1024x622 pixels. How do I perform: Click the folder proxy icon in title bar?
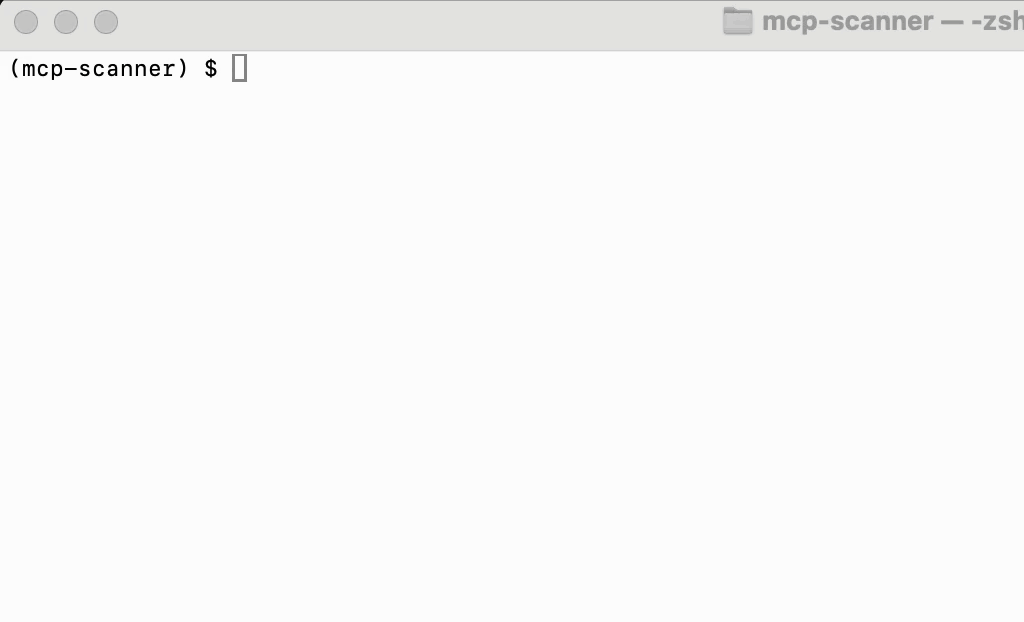click(x=737, y=21)
